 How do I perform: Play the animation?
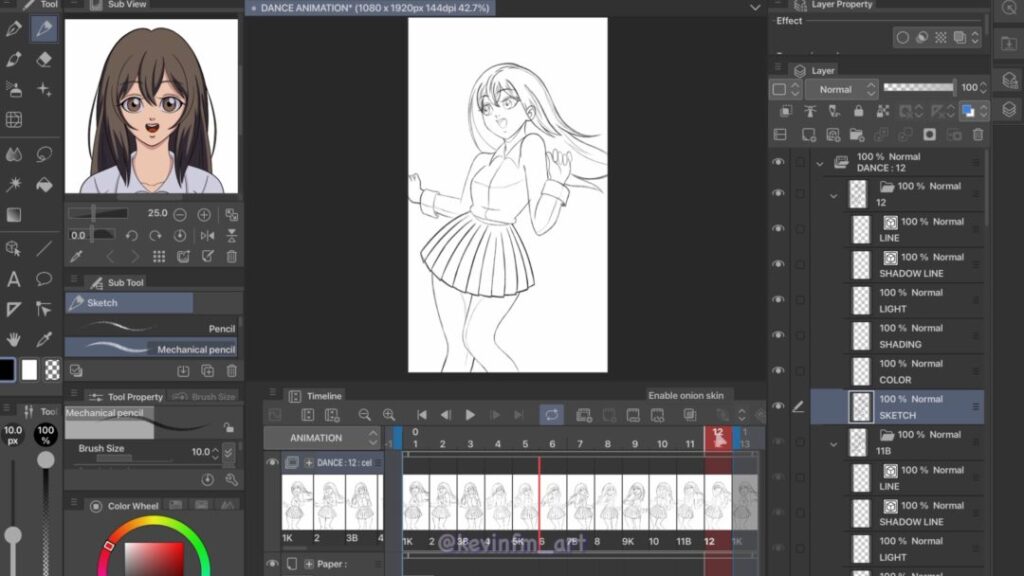[470, 415]
